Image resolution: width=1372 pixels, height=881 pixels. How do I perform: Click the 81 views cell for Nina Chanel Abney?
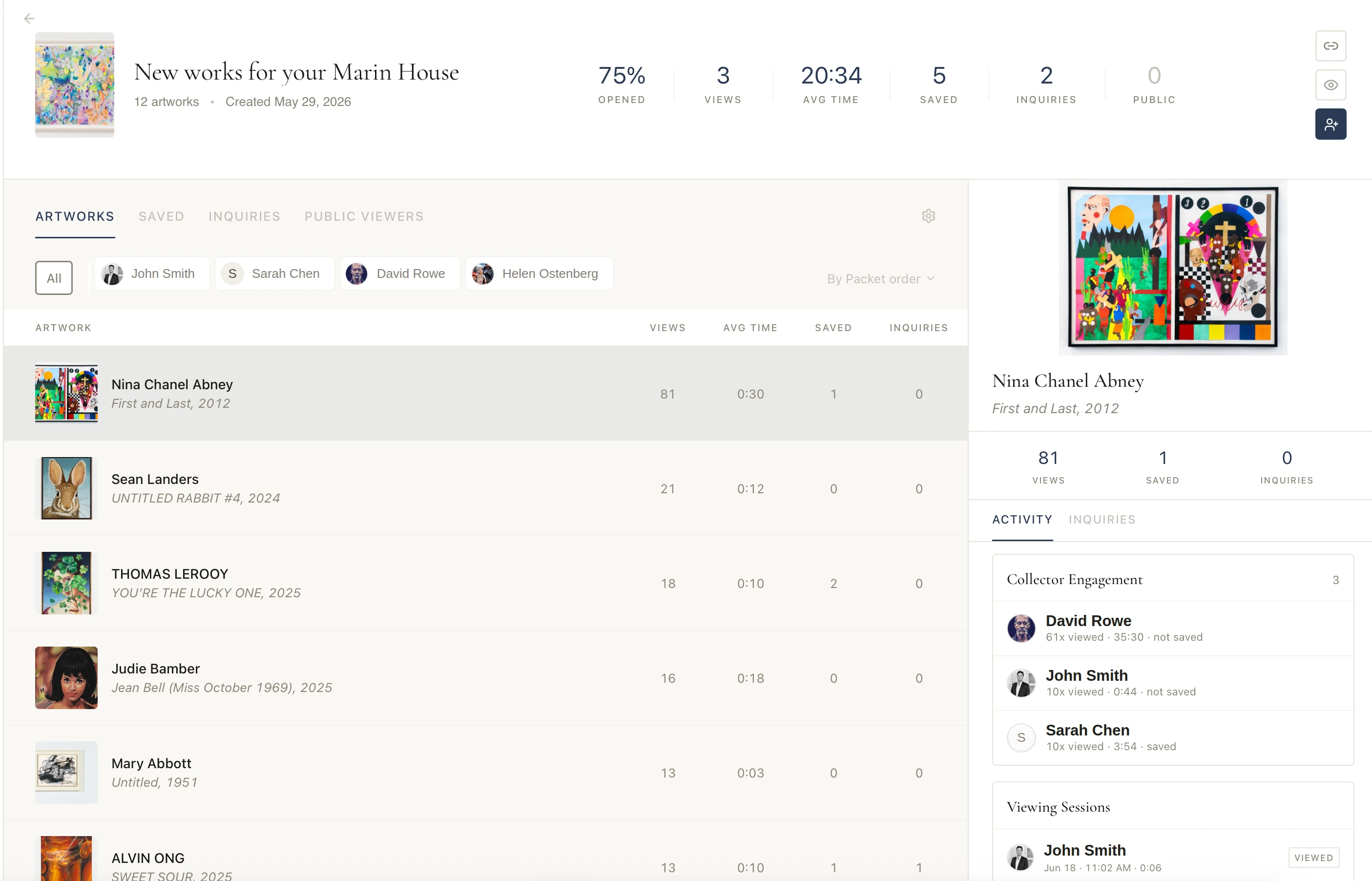coord(667,394)
